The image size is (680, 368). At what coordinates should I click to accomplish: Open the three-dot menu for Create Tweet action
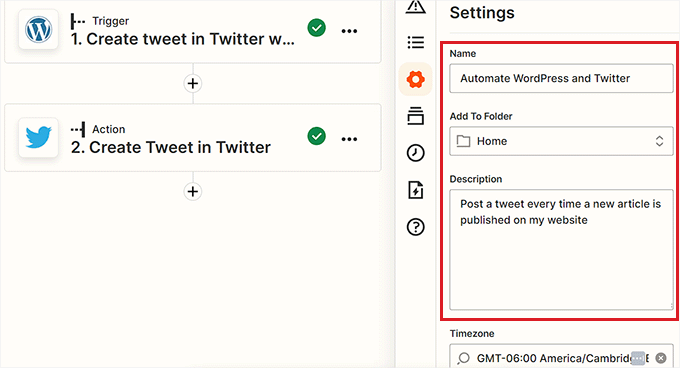(x=349, y=139)
